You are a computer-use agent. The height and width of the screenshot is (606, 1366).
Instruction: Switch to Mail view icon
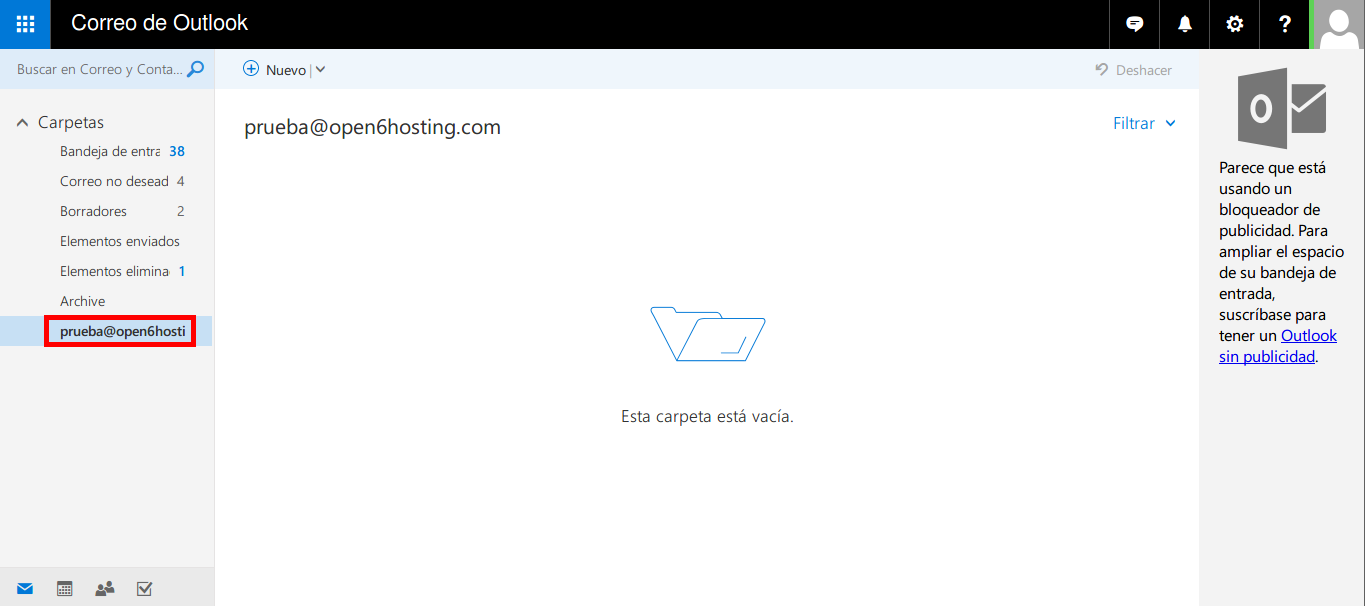click(25, 589)
